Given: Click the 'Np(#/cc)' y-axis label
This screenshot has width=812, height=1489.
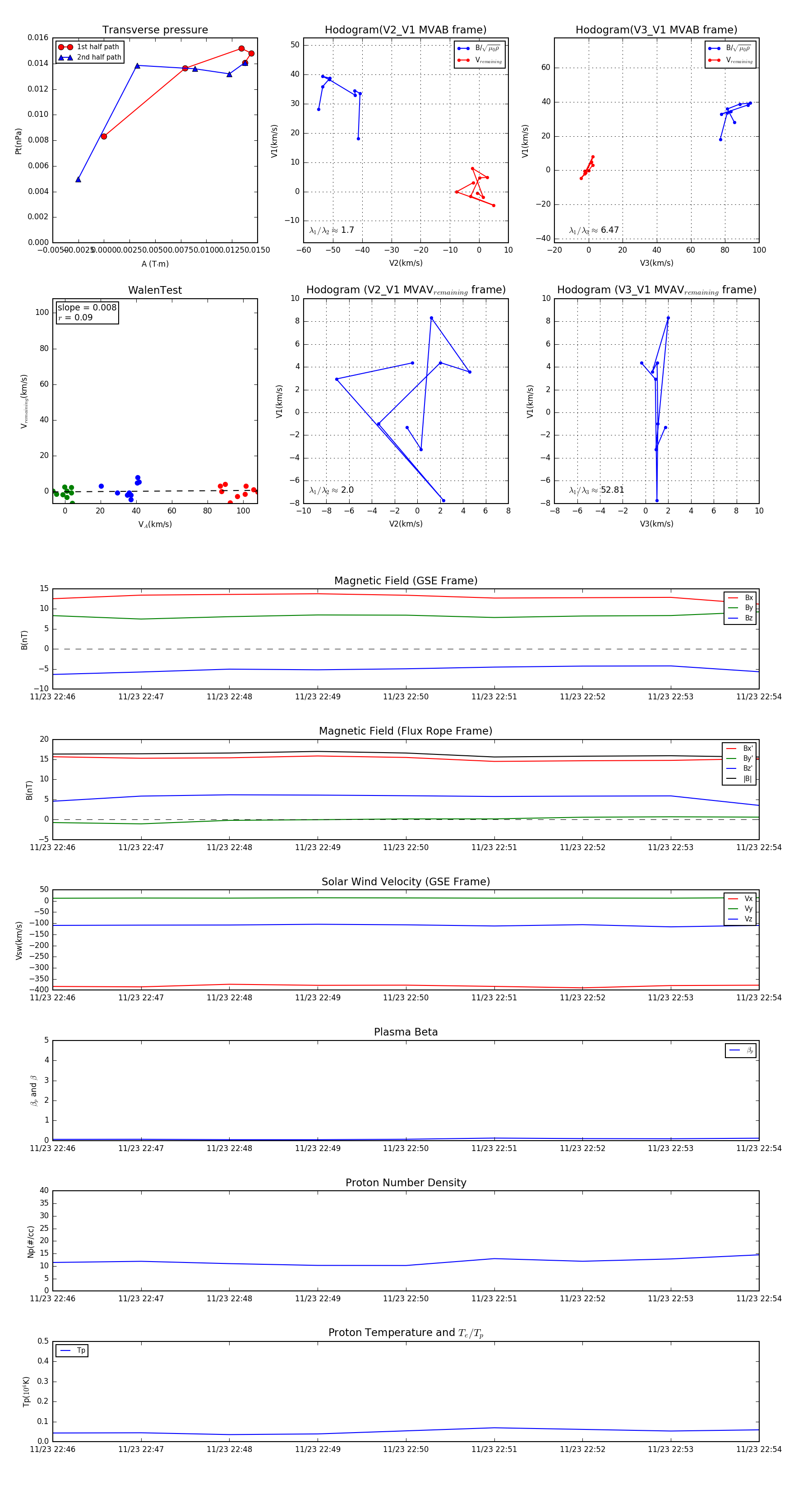Looking at the screenshot, I should click(31, 1242).
